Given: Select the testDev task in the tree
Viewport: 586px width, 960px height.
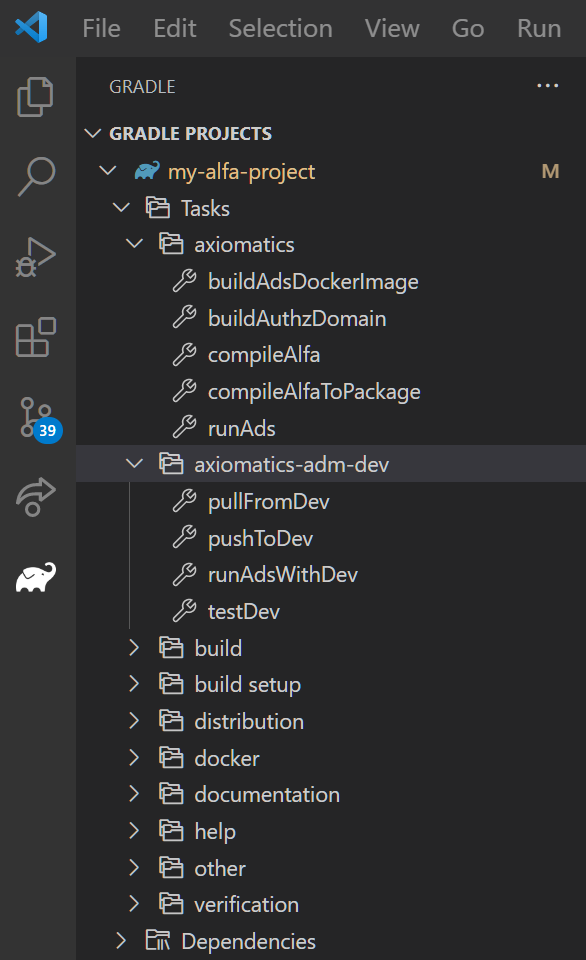Looking at the screenshot, I should pos(245,610).
